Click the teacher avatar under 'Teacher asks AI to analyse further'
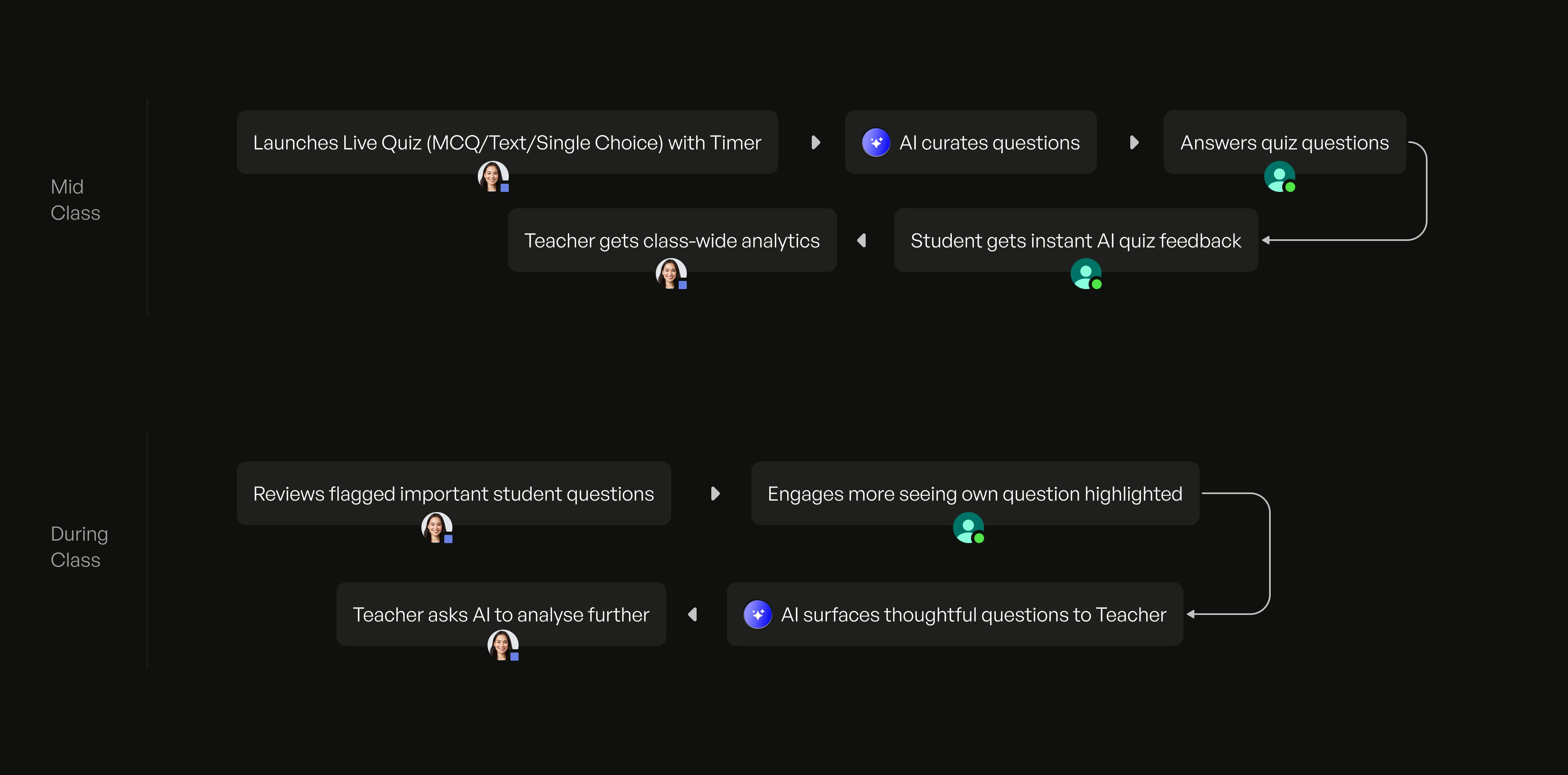The image size is (1568, 775). (x=503, y=645)
